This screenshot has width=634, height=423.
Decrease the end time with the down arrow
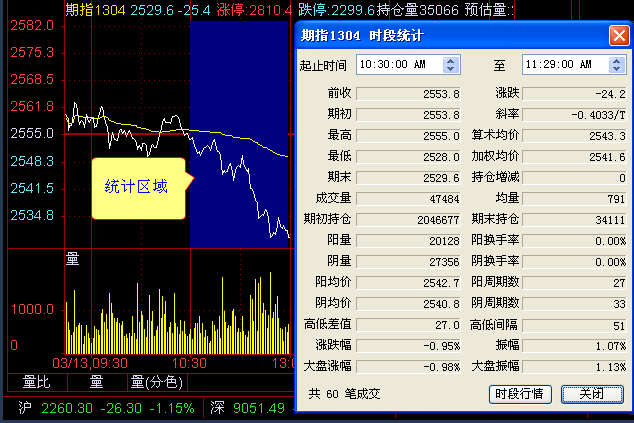(x=615, y=69)
